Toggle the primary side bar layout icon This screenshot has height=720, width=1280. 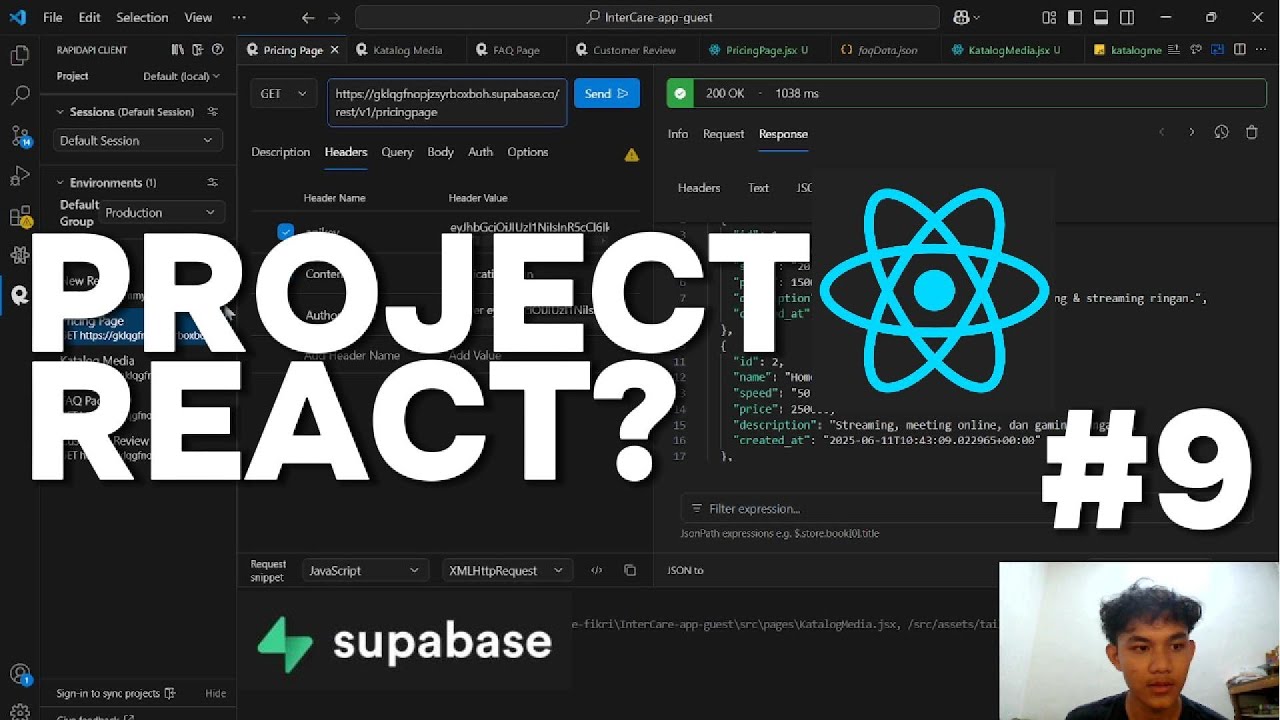[1075, 17]
